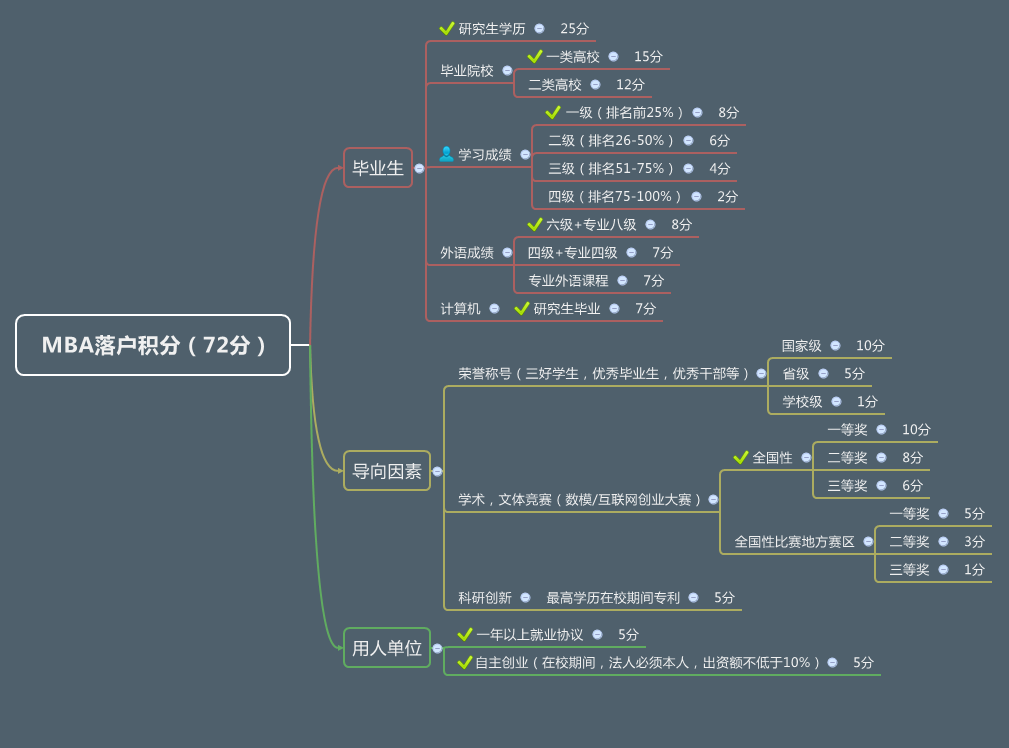Collapse the 研究生学历 score node

(539, 28)
